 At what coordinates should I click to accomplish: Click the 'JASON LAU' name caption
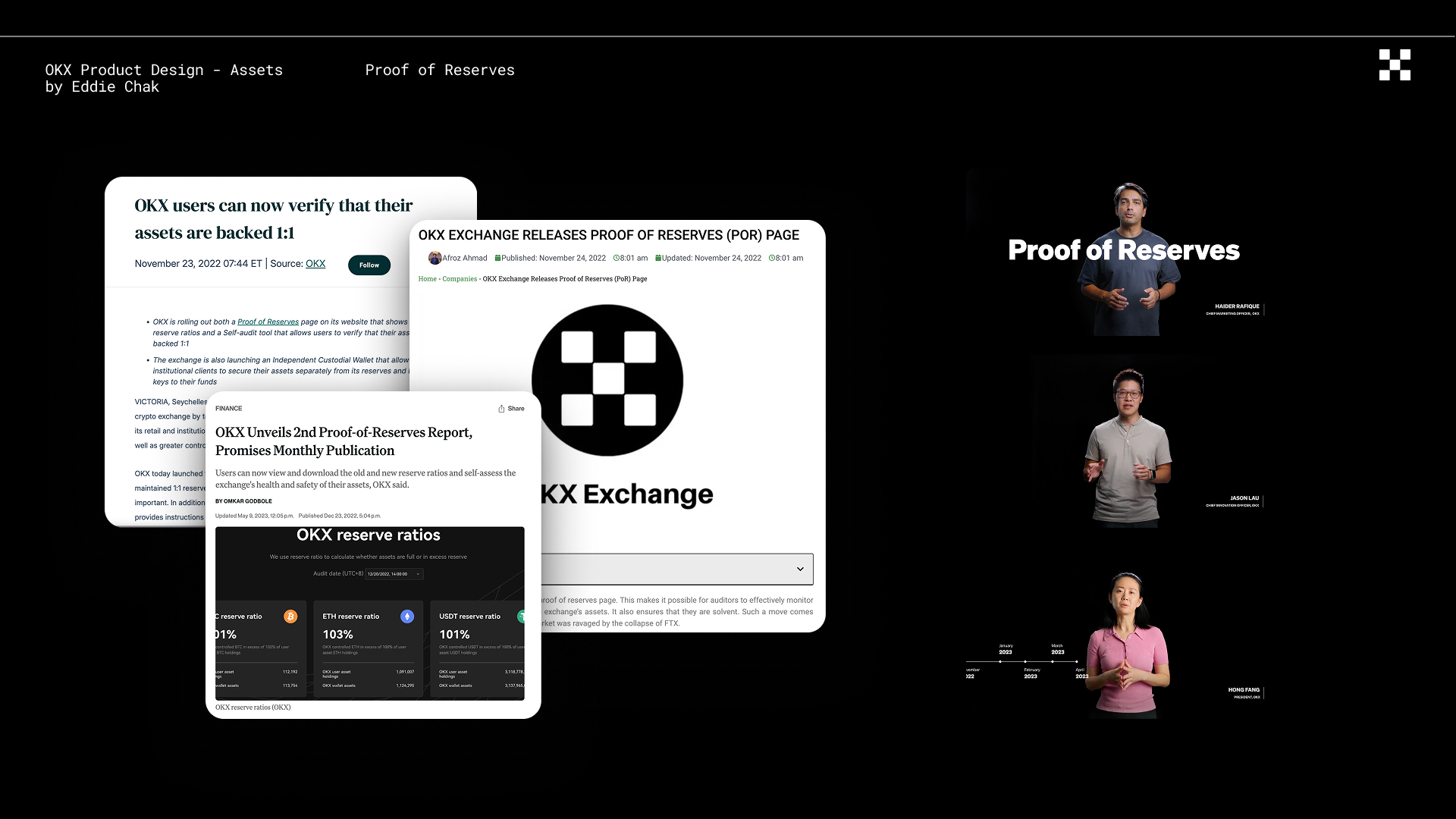tap(1244, 498)
